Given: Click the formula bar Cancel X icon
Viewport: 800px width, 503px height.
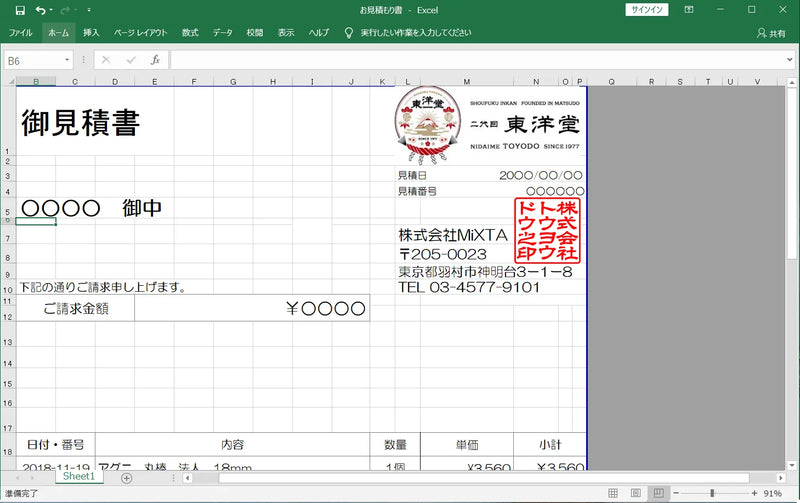Looking at the screenshot, I should point(106,60).
